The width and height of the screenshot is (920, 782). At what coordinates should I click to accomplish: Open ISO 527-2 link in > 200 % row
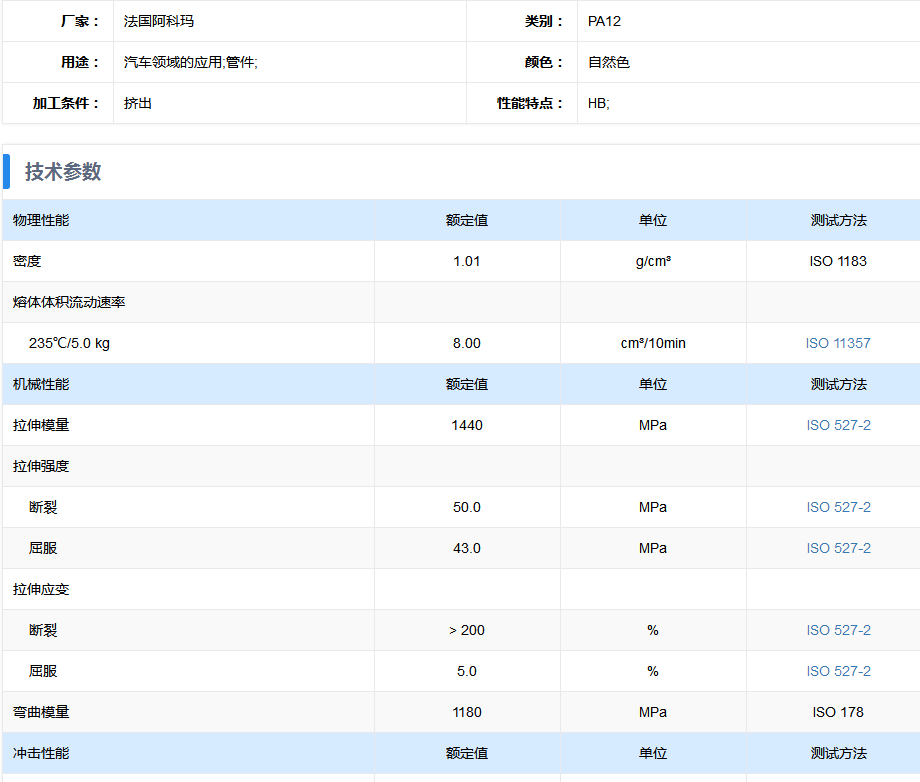tap(838, 630)
